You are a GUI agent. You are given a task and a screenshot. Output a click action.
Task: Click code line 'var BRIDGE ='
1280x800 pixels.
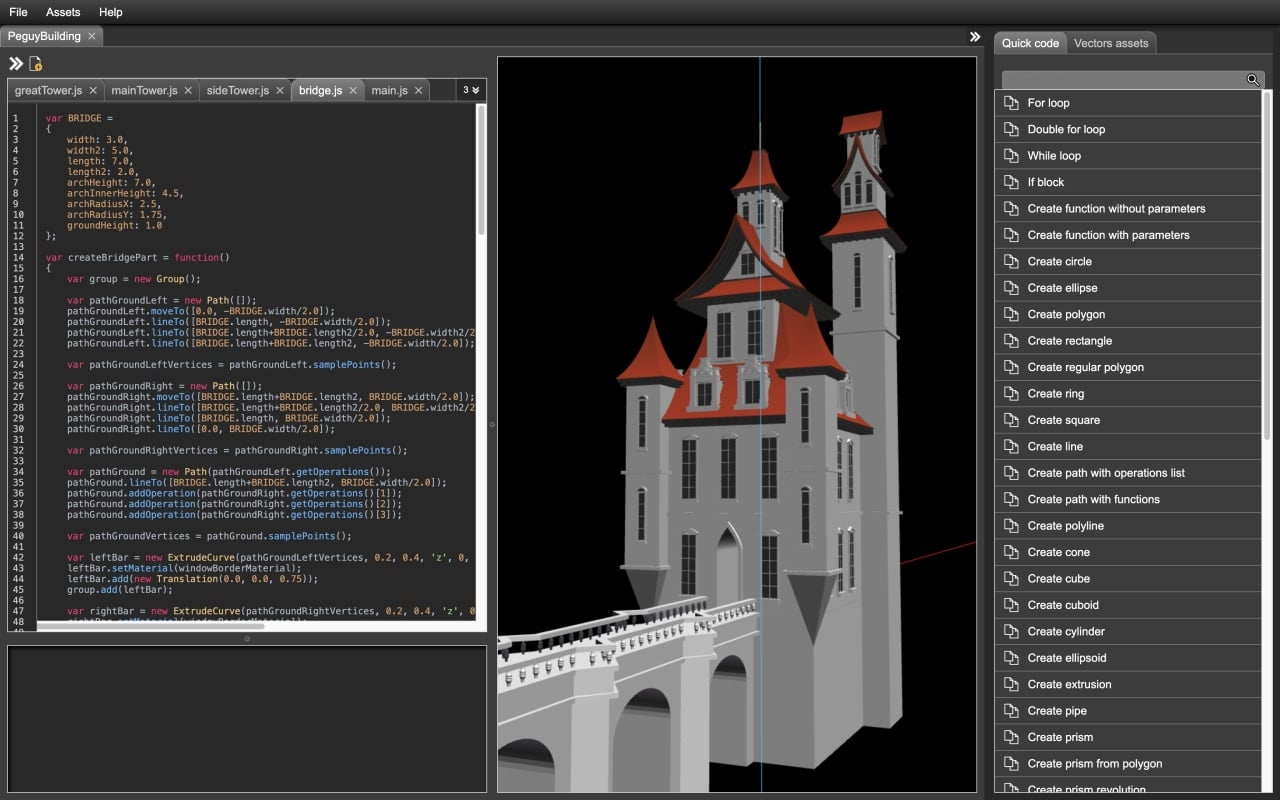[x=79, y=118]
